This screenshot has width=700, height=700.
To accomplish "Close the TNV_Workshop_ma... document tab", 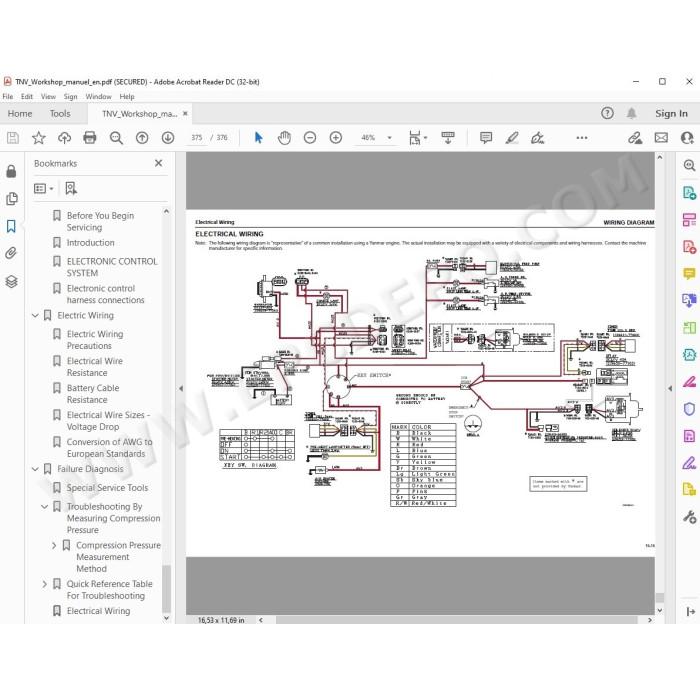I will pos(185,114).
